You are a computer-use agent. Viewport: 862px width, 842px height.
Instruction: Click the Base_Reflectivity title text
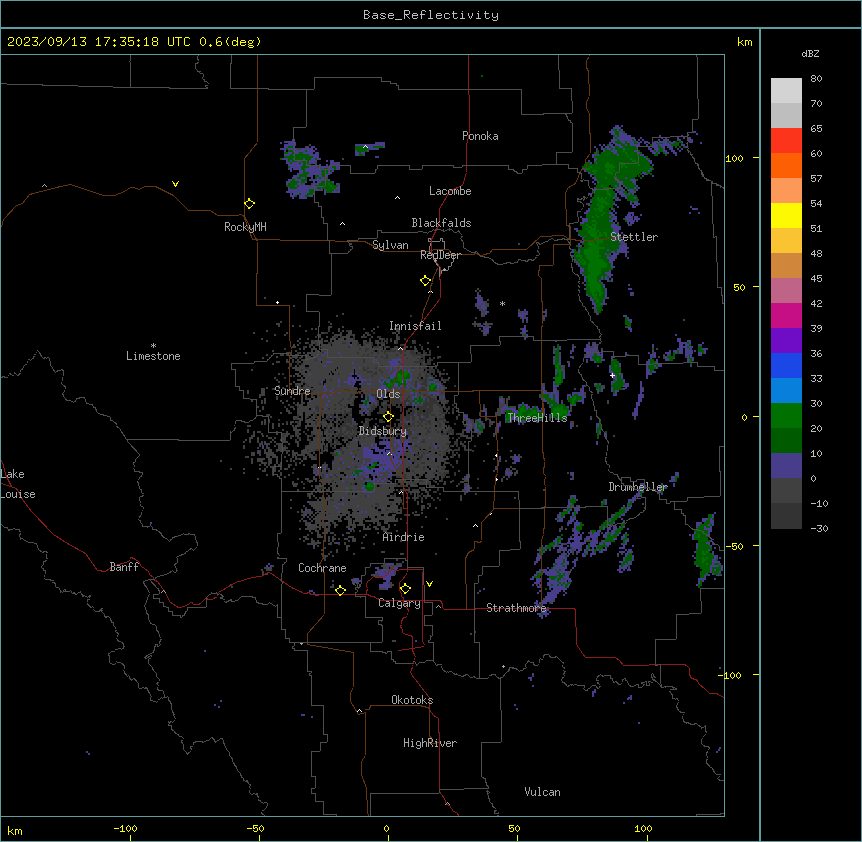tap(431, 15)
